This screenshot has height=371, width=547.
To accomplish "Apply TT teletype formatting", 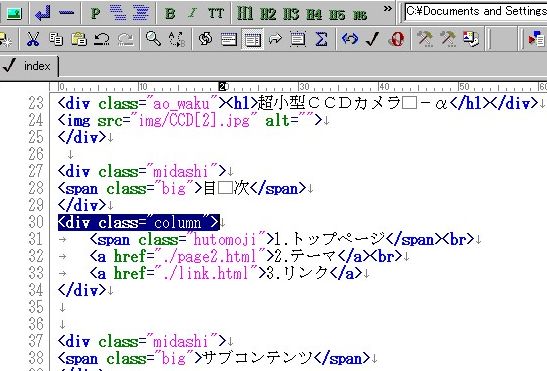I will click(216, 14).
